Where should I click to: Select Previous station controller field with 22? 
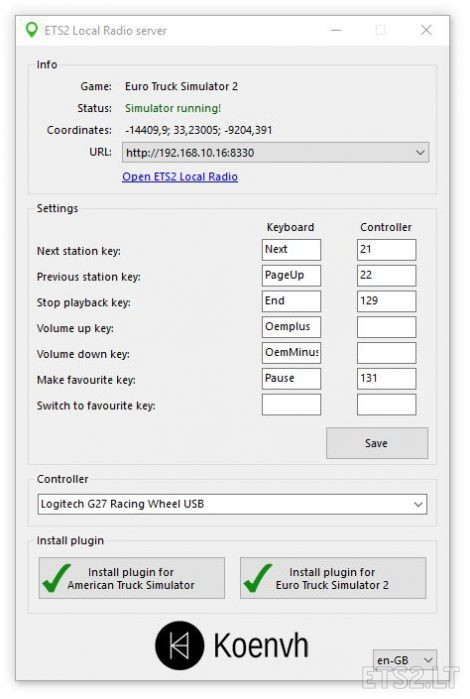pos(387,275)
